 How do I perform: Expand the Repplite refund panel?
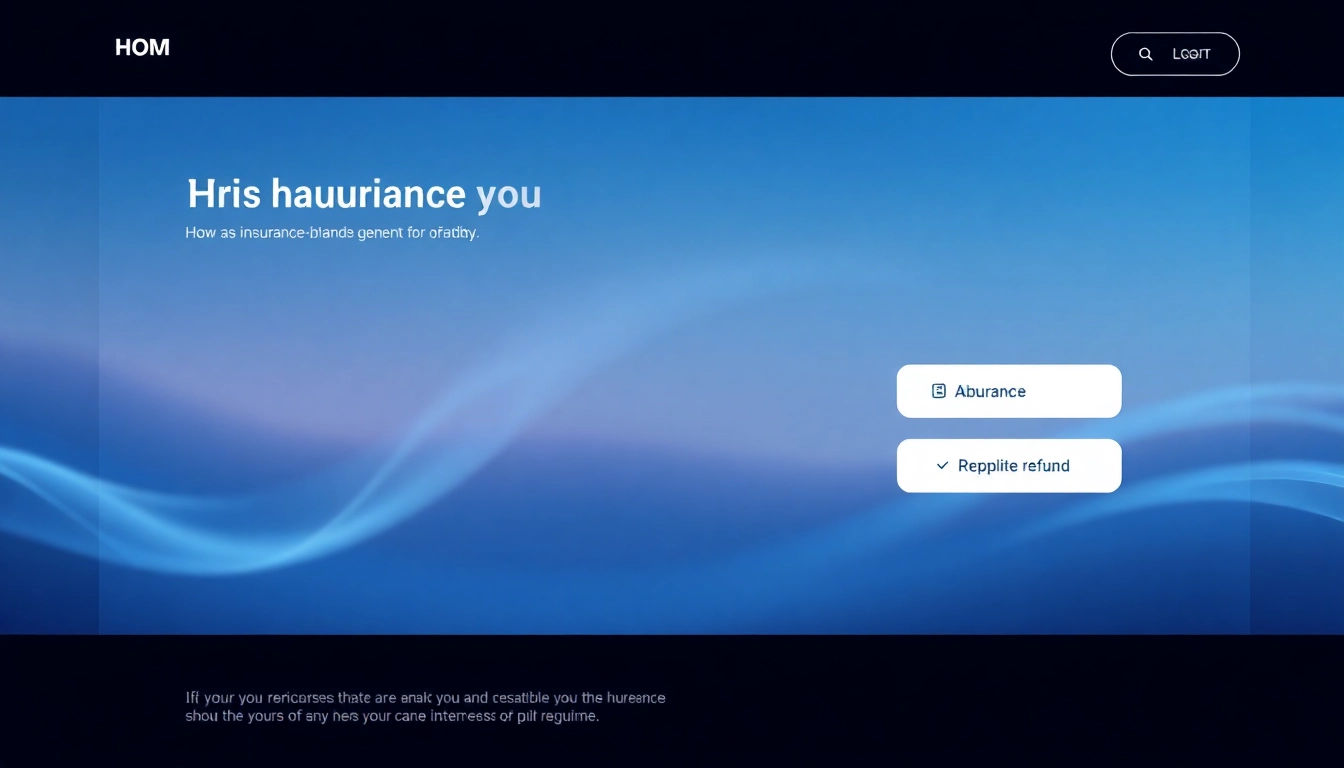pyautogui.click(x=1009, y=465)
